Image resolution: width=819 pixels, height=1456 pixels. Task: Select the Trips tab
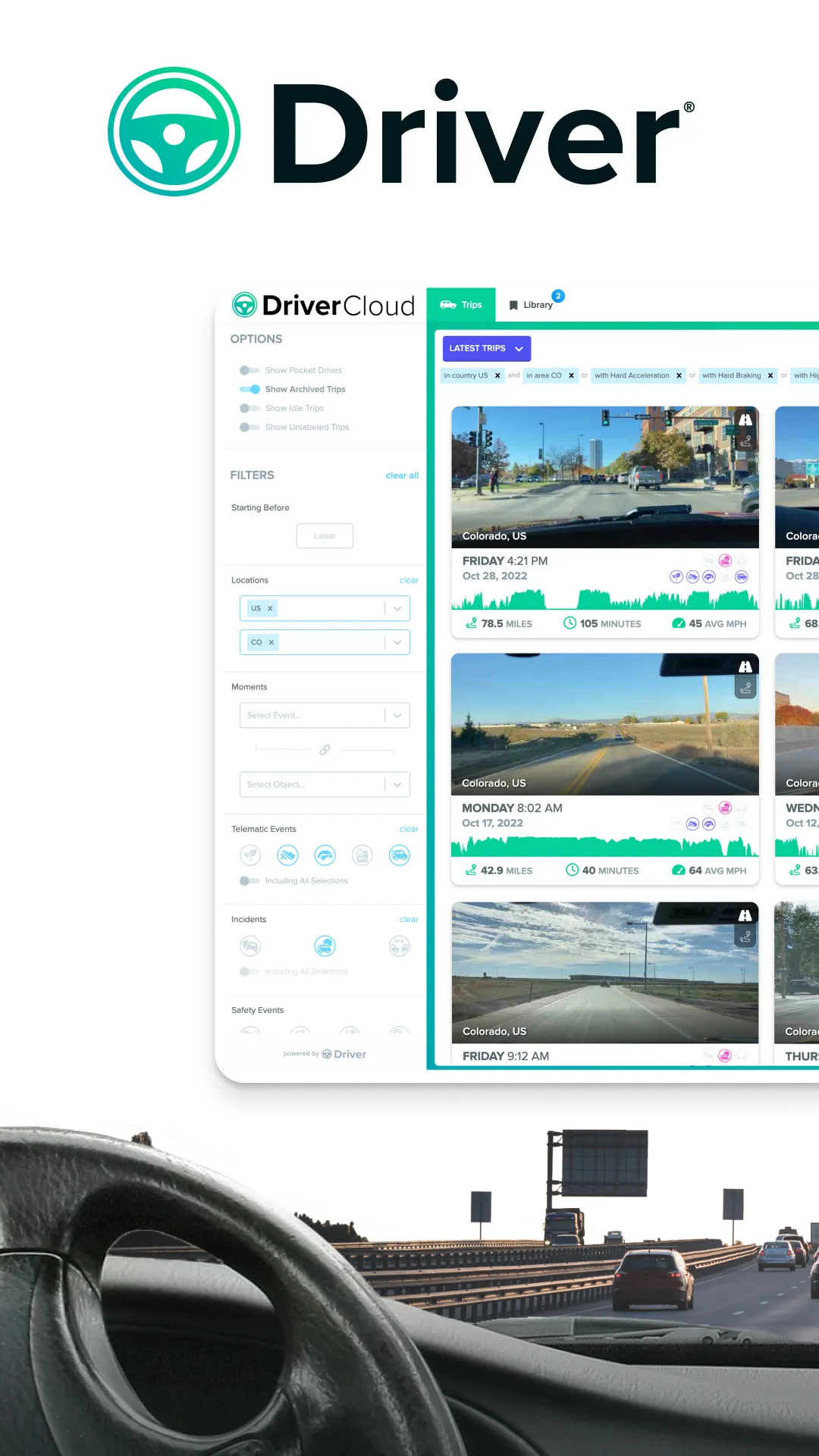click(x=461, y=305)
